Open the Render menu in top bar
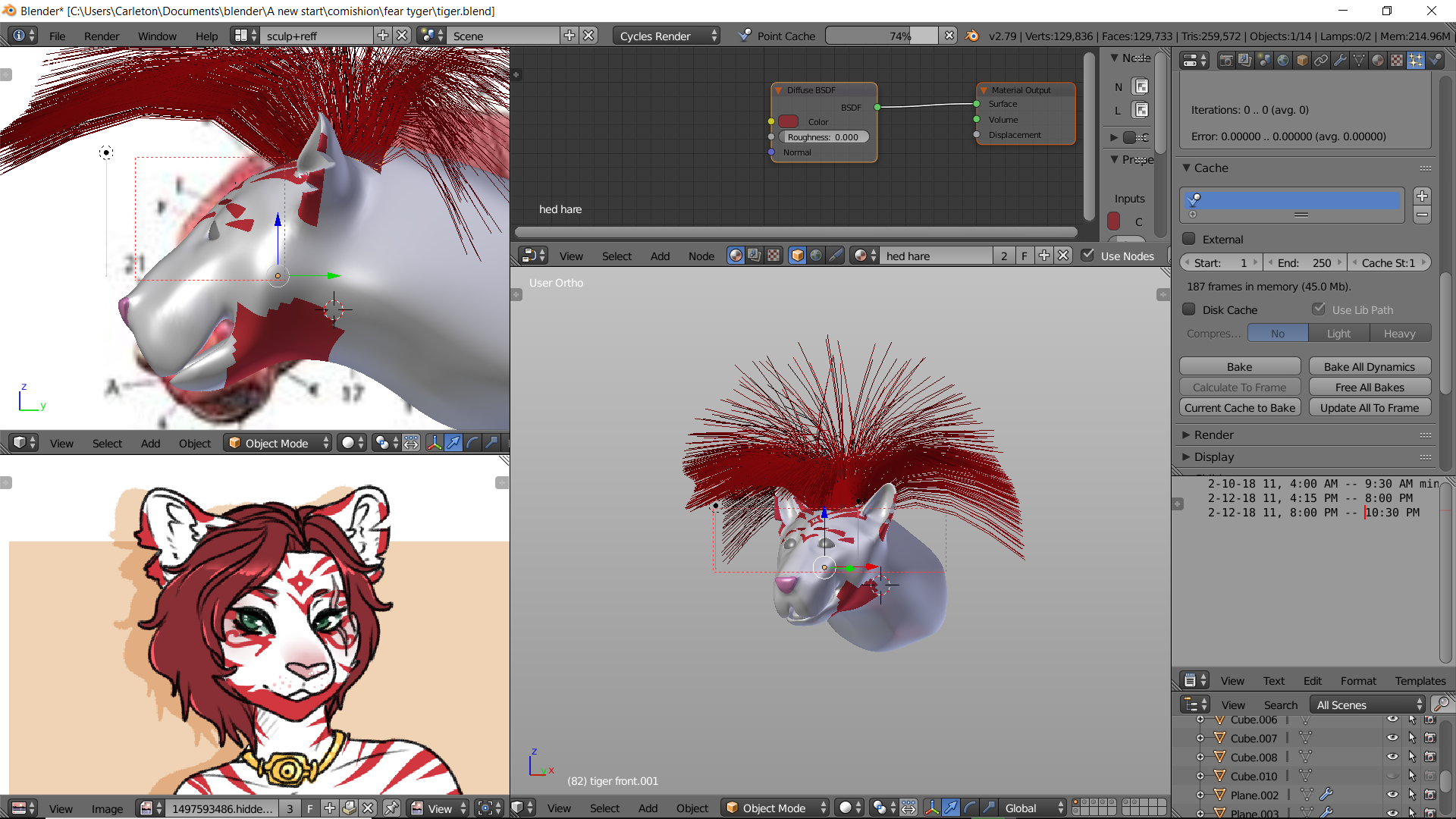Viewport: 1456px width, 819px height. [x=102, y=36]
